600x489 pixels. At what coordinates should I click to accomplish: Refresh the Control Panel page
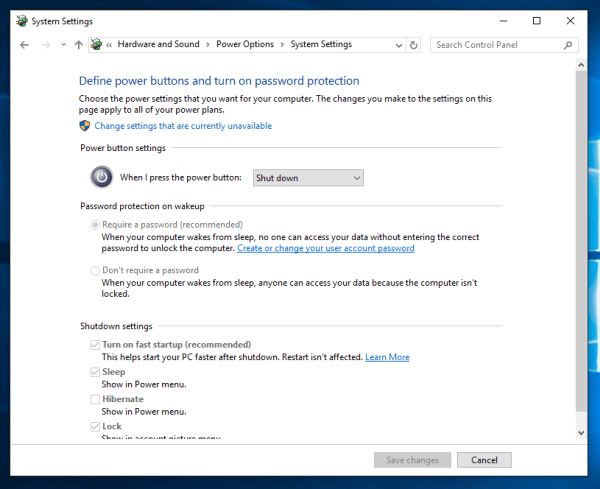coord(414,45)
